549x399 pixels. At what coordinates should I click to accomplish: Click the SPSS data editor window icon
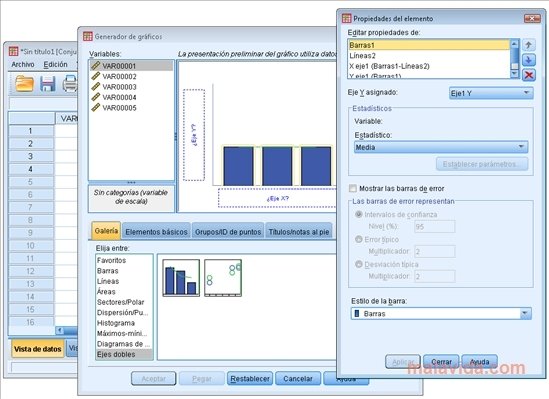tap(14, 51)
